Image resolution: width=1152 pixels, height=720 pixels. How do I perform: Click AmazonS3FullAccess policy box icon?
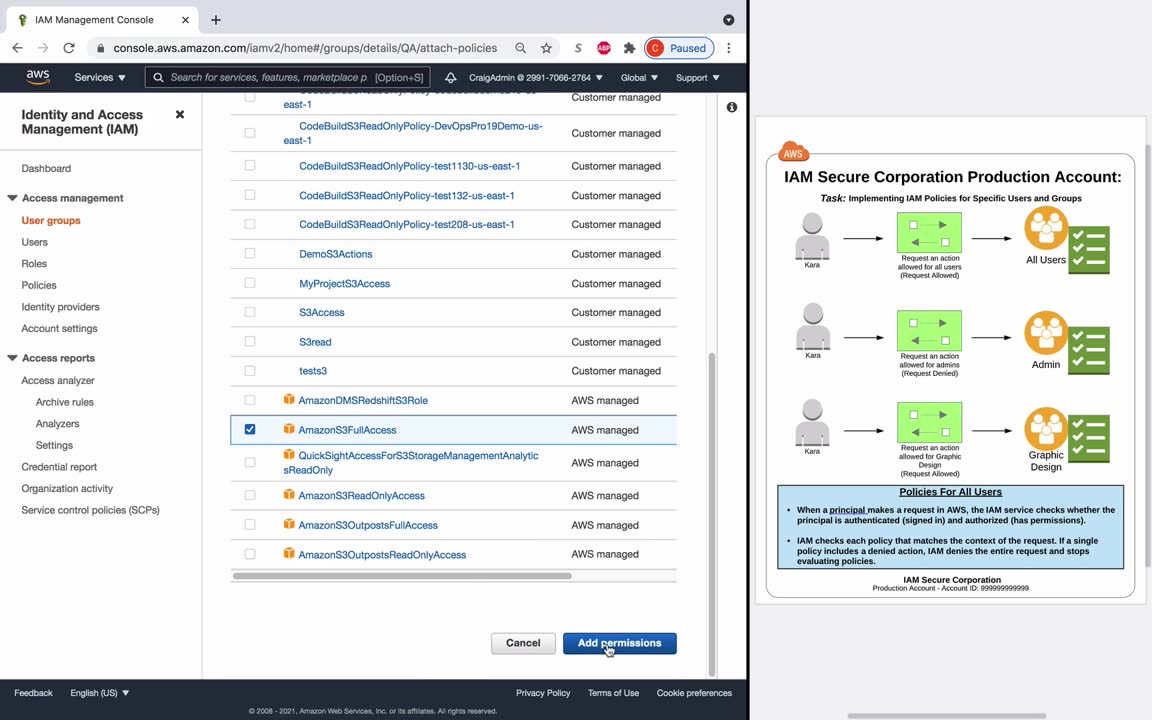click(x=289, y=428)
